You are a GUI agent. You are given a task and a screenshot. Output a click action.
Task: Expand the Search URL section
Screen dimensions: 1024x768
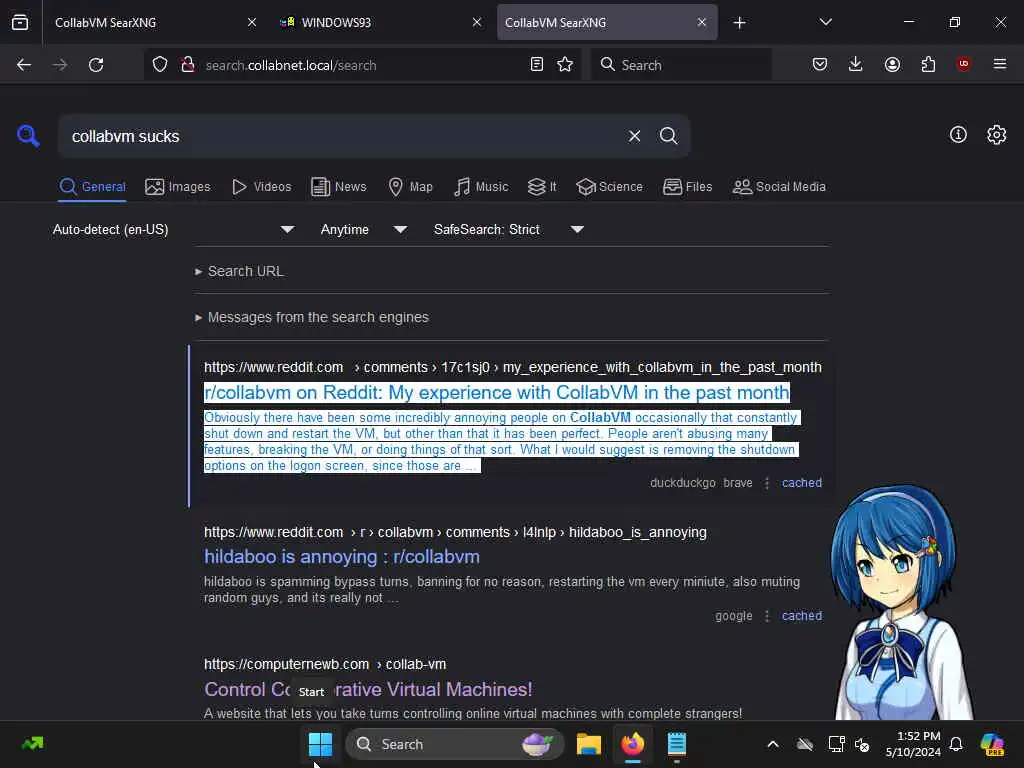[240, 271]
